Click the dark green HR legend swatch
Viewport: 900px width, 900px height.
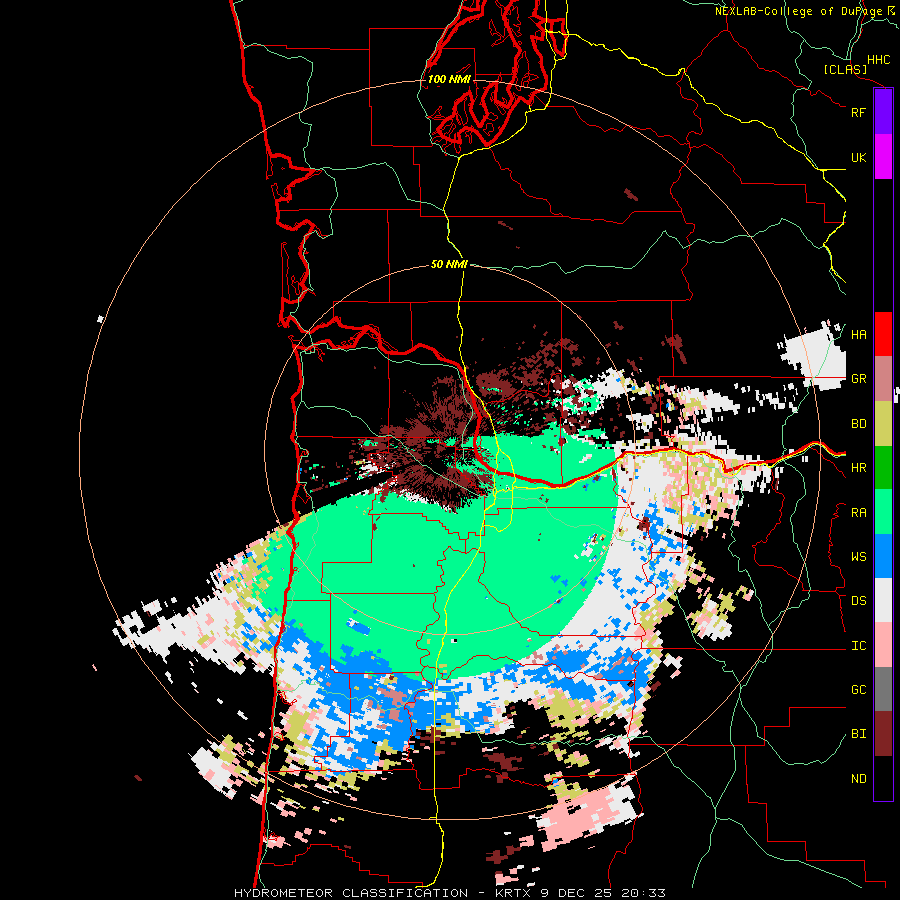[883, 467]
